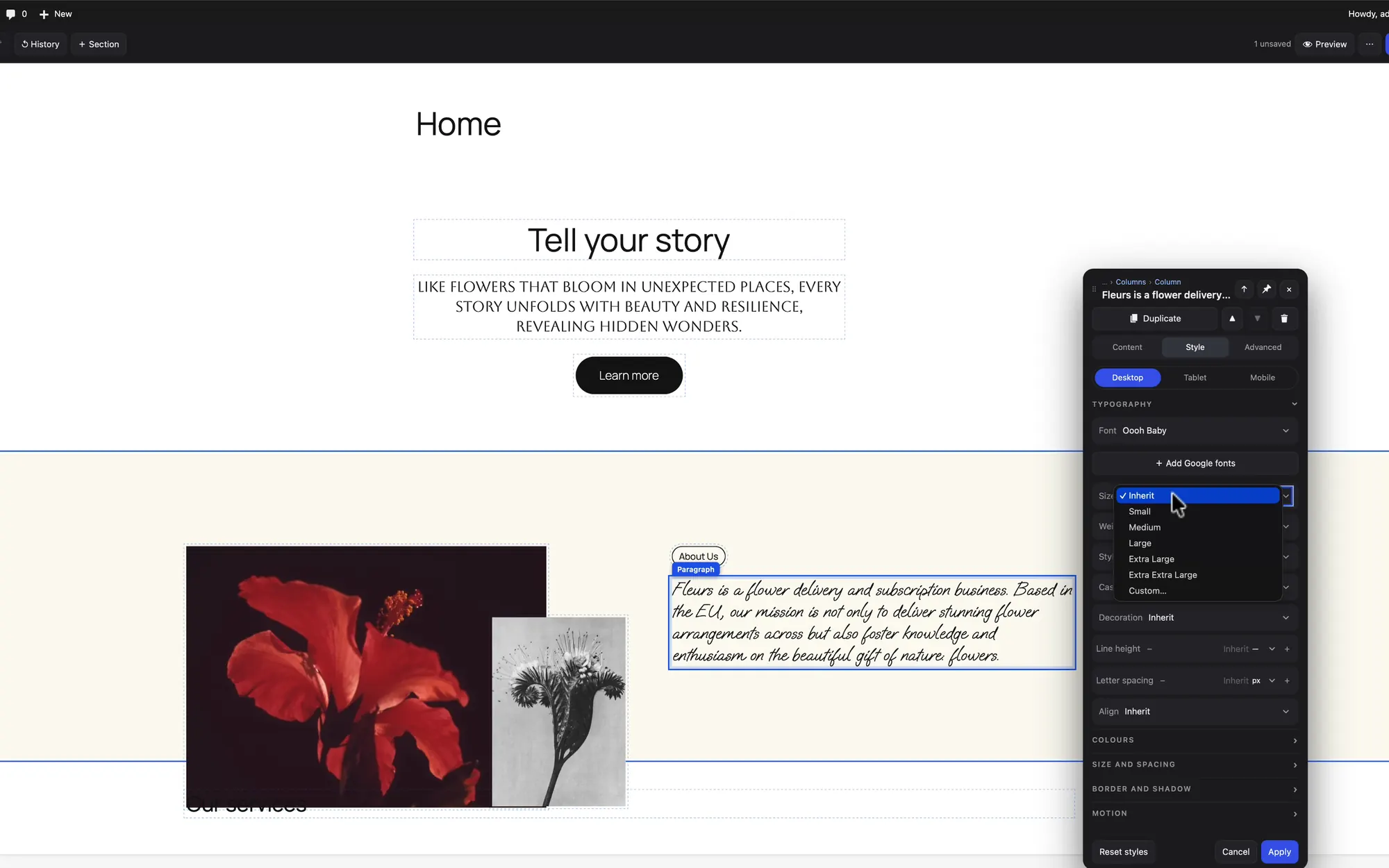Screen dimensions: 1389x868
Task: Switch to Mobile device view
Action: [x=1263, y=378]
